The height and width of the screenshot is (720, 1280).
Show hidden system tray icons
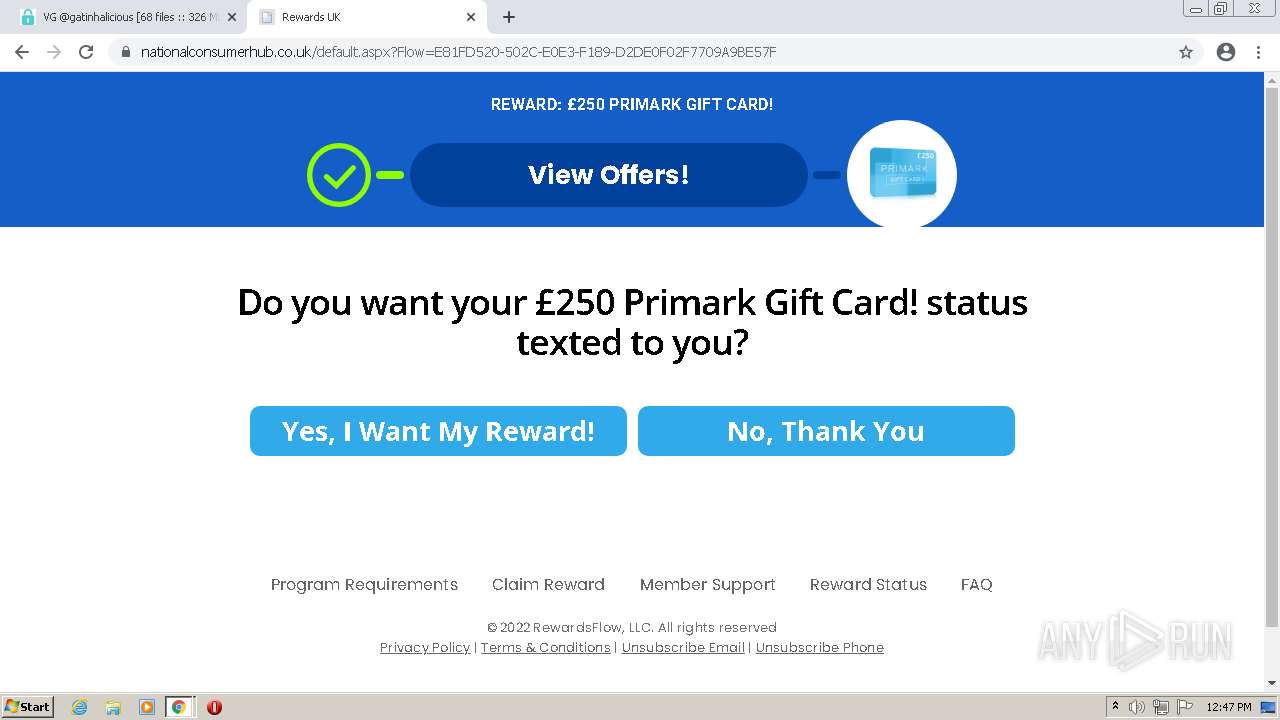point(1115,707)
